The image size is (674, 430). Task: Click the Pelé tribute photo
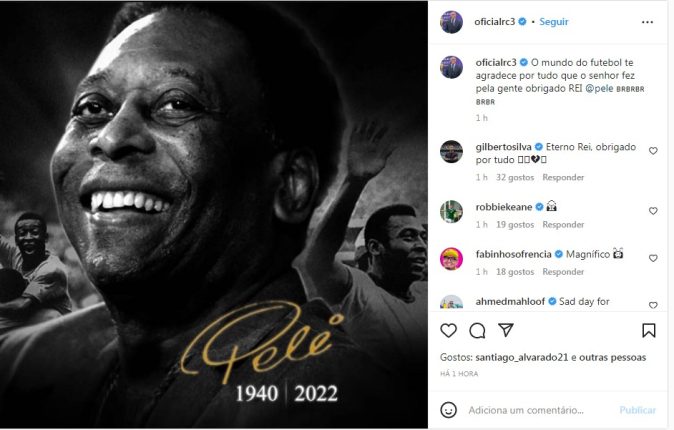click(214, 215)
